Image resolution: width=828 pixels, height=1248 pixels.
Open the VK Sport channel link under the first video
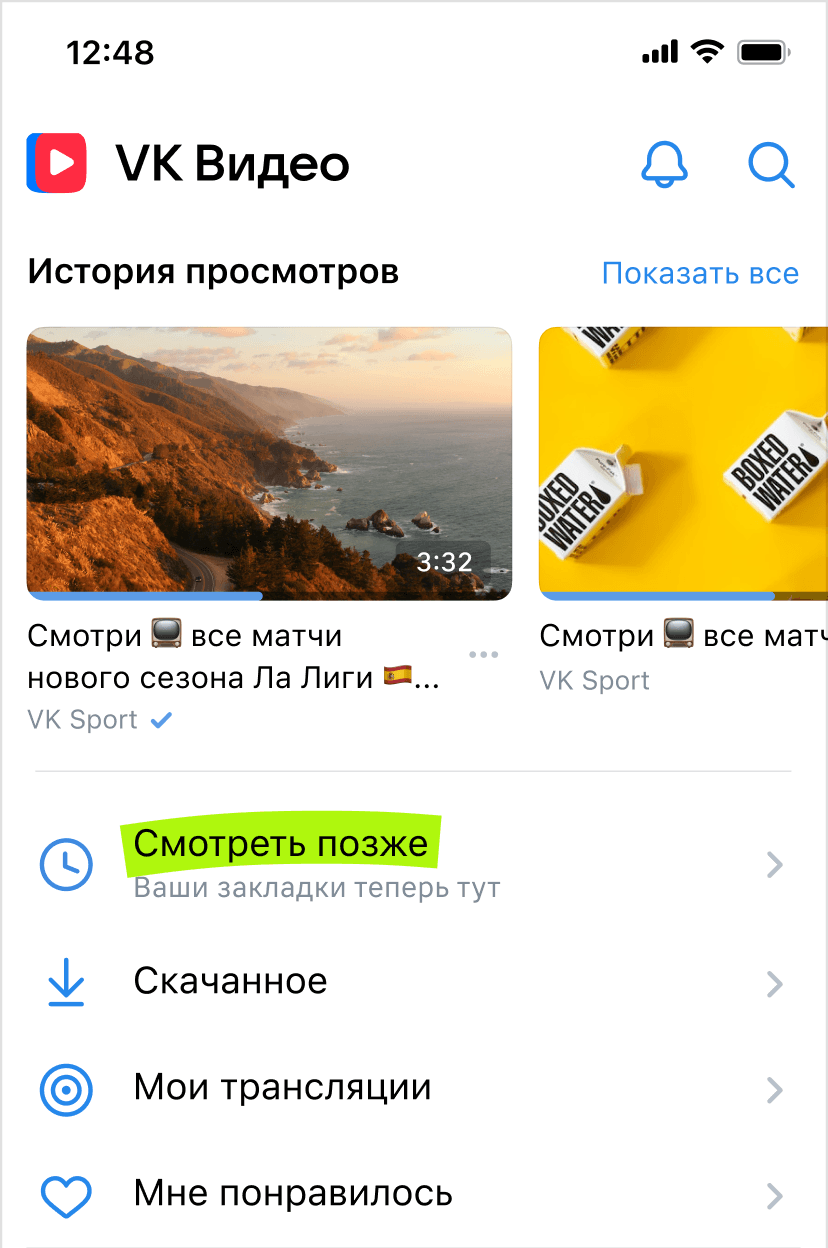coord(82,720)
